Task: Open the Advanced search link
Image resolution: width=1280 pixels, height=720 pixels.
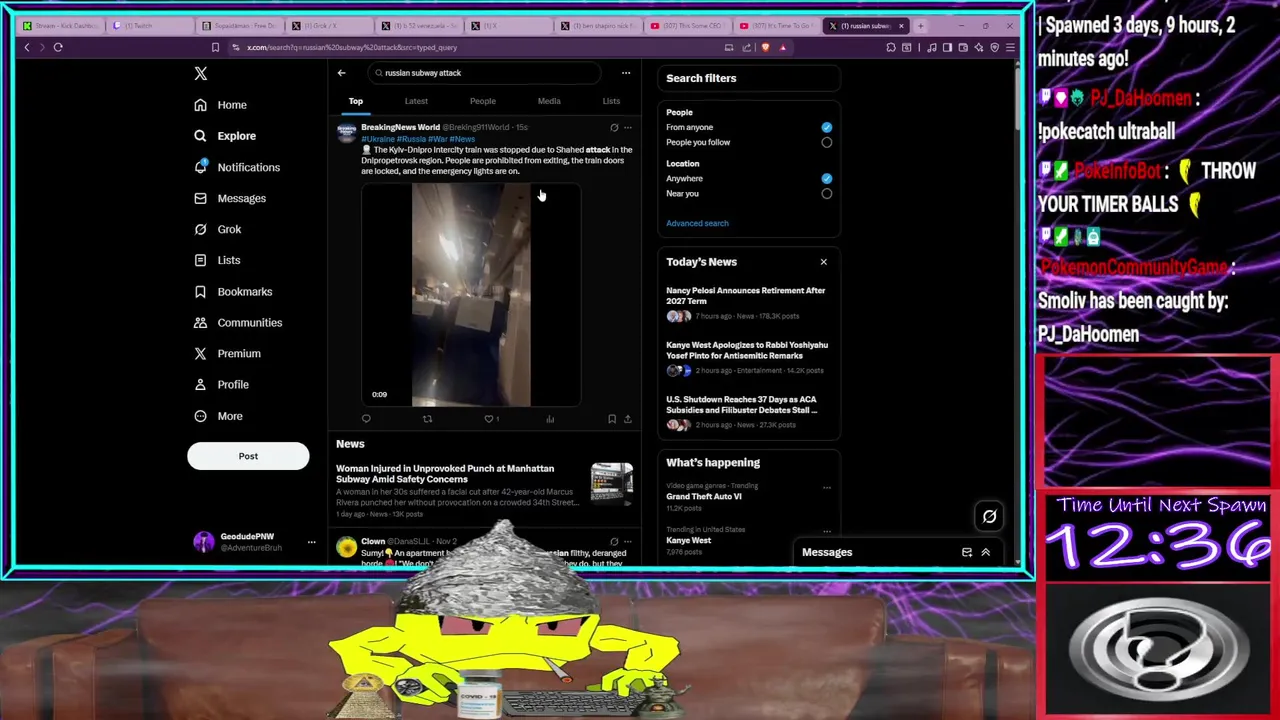Action: click(697, 223)
